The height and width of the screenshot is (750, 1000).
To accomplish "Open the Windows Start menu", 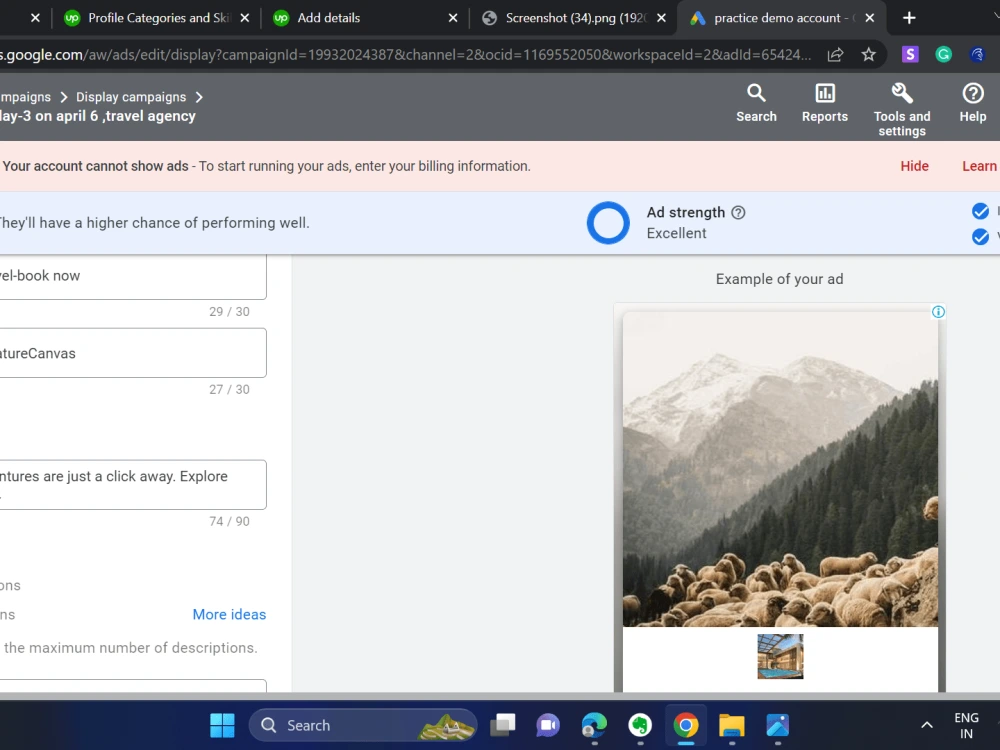I will [222, 725].
